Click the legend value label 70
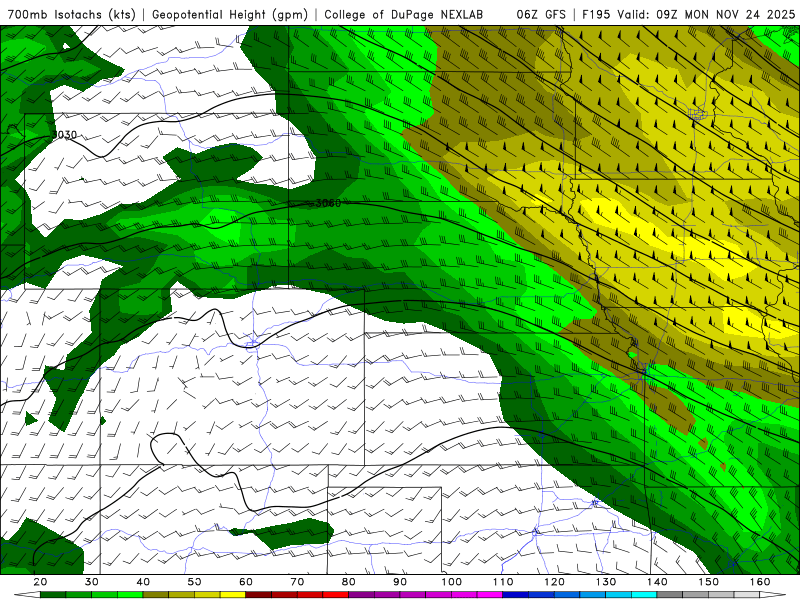This screenshot has height=600, width=800. point(297,582)
